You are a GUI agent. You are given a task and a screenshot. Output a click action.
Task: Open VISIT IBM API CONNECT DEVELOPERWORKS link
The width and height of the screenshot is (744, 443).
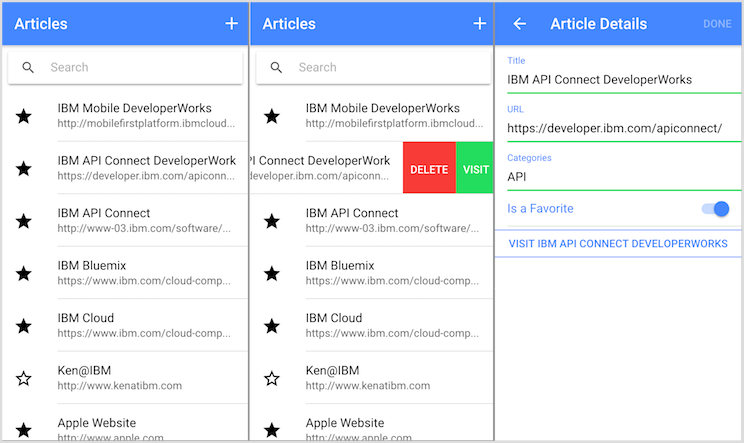[618, 244]
